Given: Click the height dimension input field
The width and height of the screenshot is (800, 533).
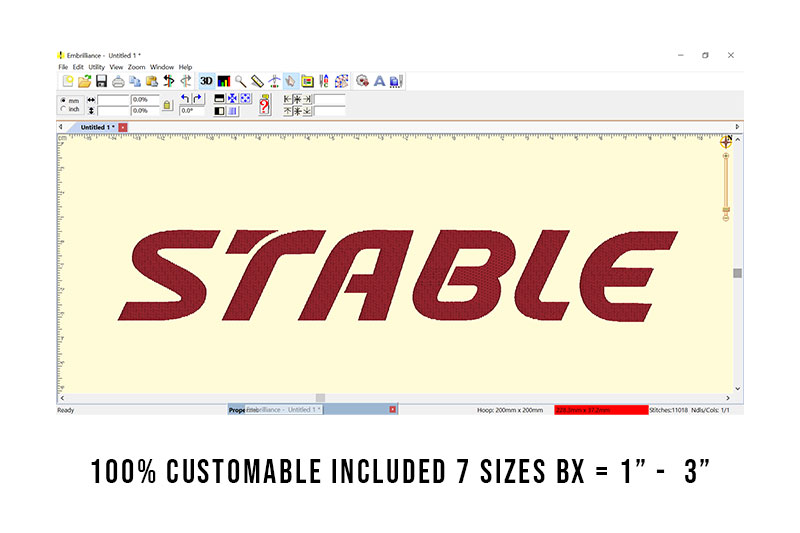Looking at the screenshot, I should pos(113,111).
